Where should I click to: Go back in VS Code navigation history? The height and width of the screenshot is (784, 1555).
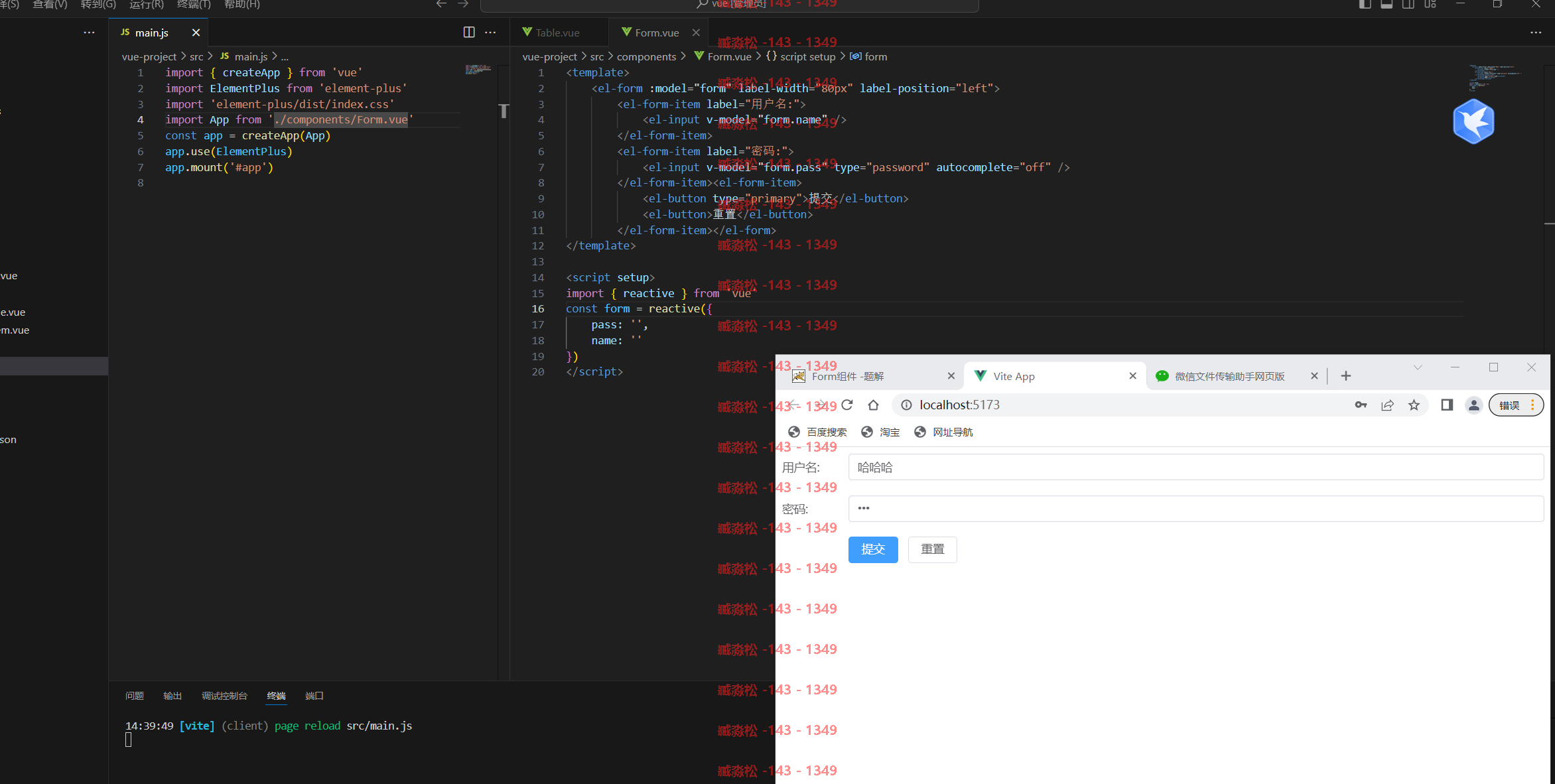coord(442,4)
